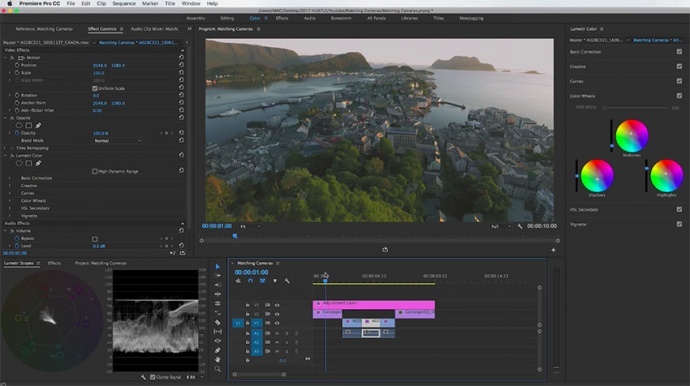Viewport: 690px width, 386px height.
Task: Click Export Frame camera icon
Action: click(385, 250)
